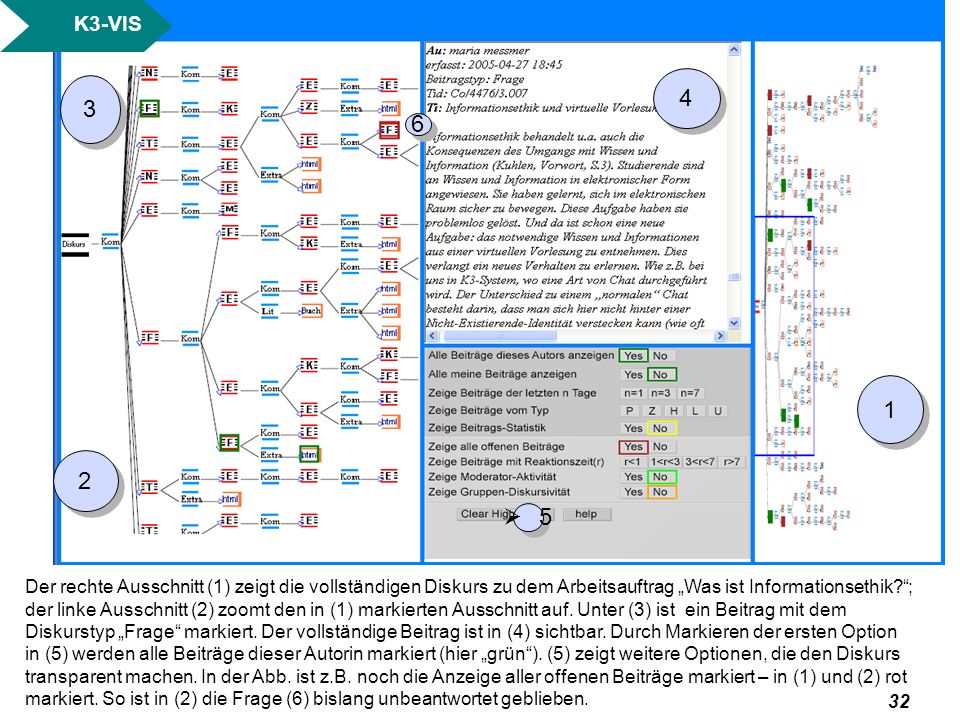This screenshot has width=960, height=720.
Task: Filter by post type H
Action: [x=673, y=411]
